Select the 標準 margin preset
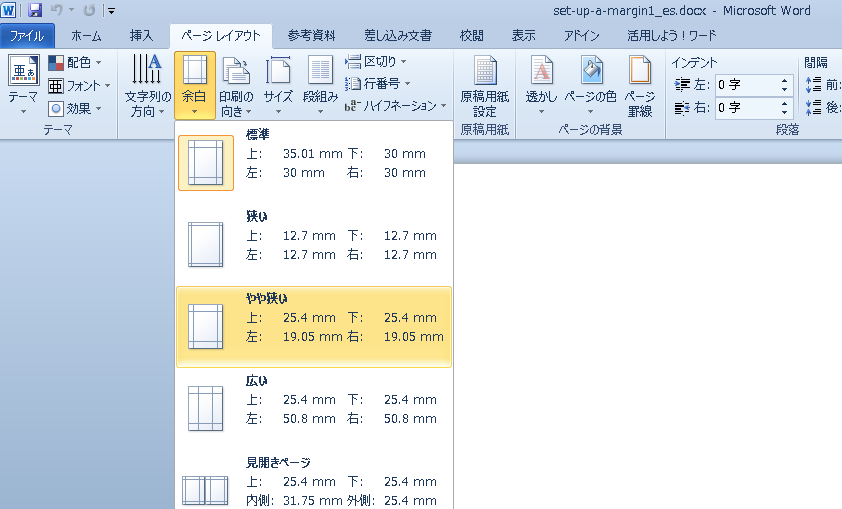Viewport: 842px width, 509px height. point(314,162)
